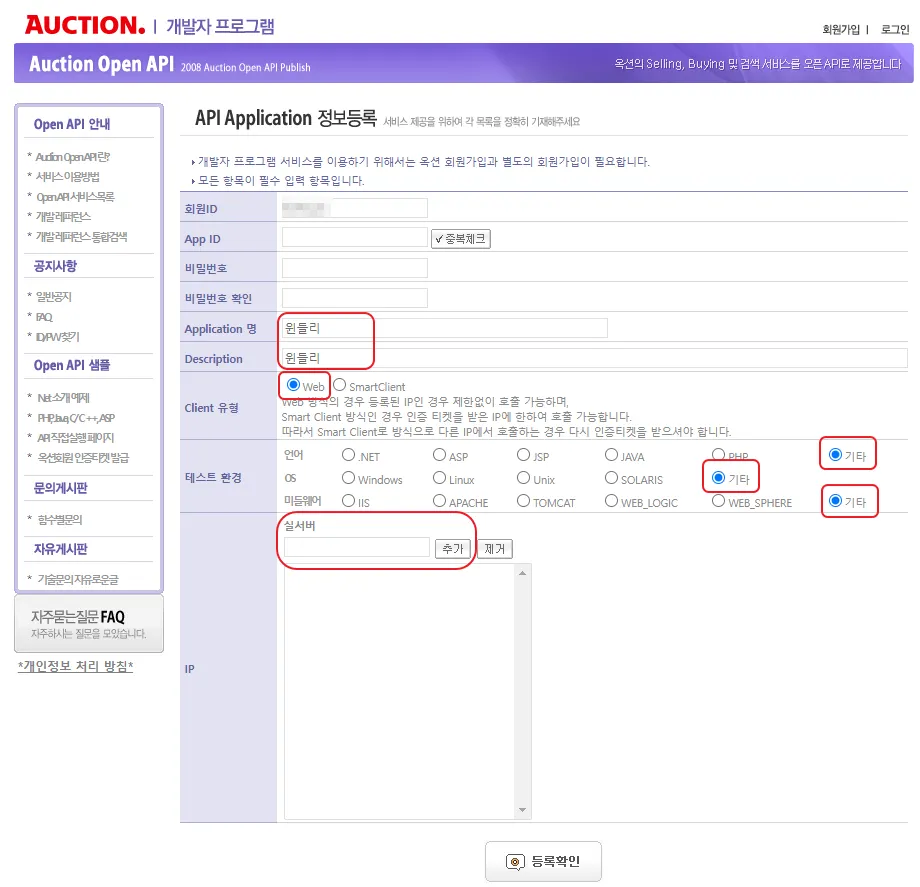This screenshot has width=920, height=887.
Task: Select Windows OS radio
Action: pos(349,478)
